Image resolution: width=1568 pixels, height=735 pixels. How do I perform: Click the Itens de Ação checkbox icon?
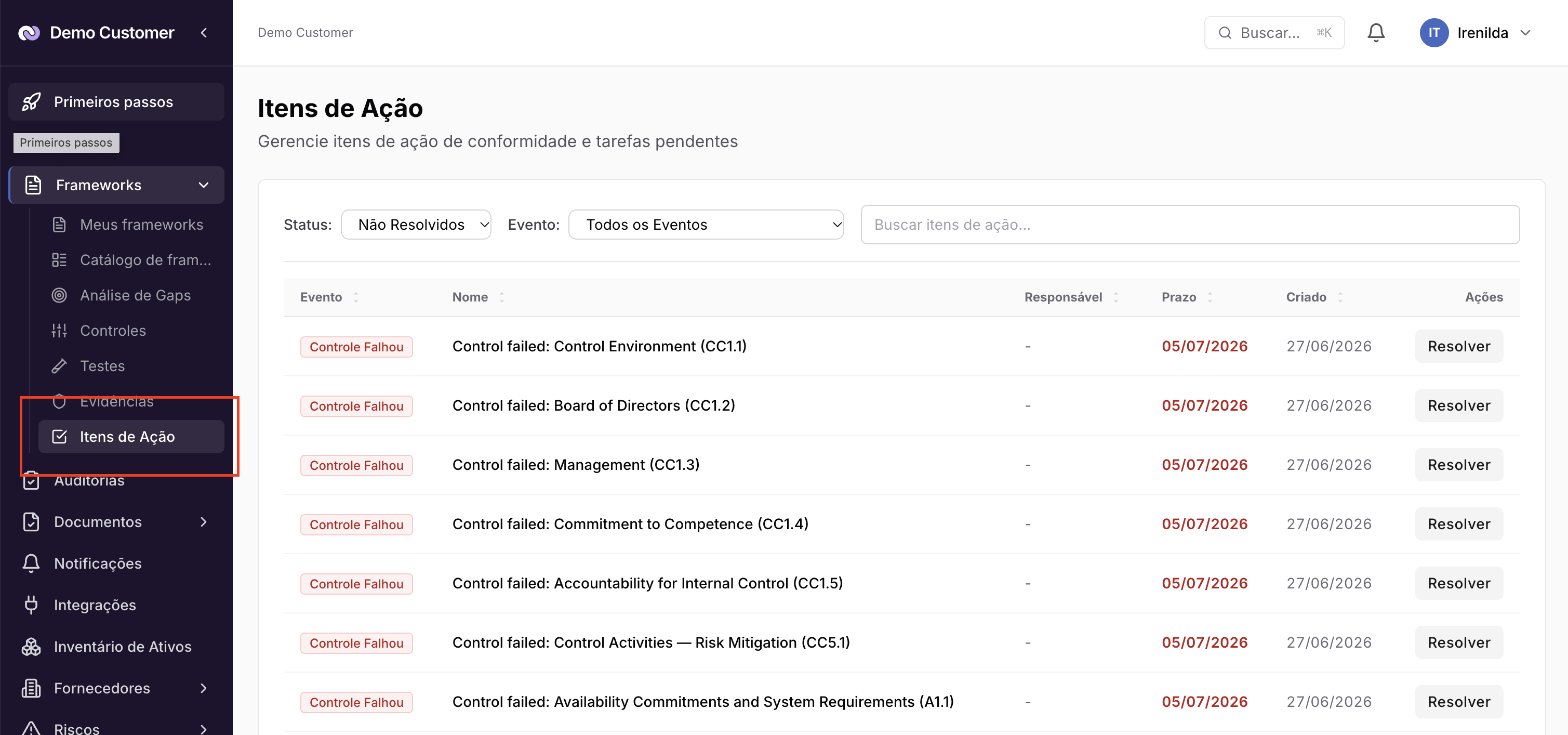pos(59,437)
